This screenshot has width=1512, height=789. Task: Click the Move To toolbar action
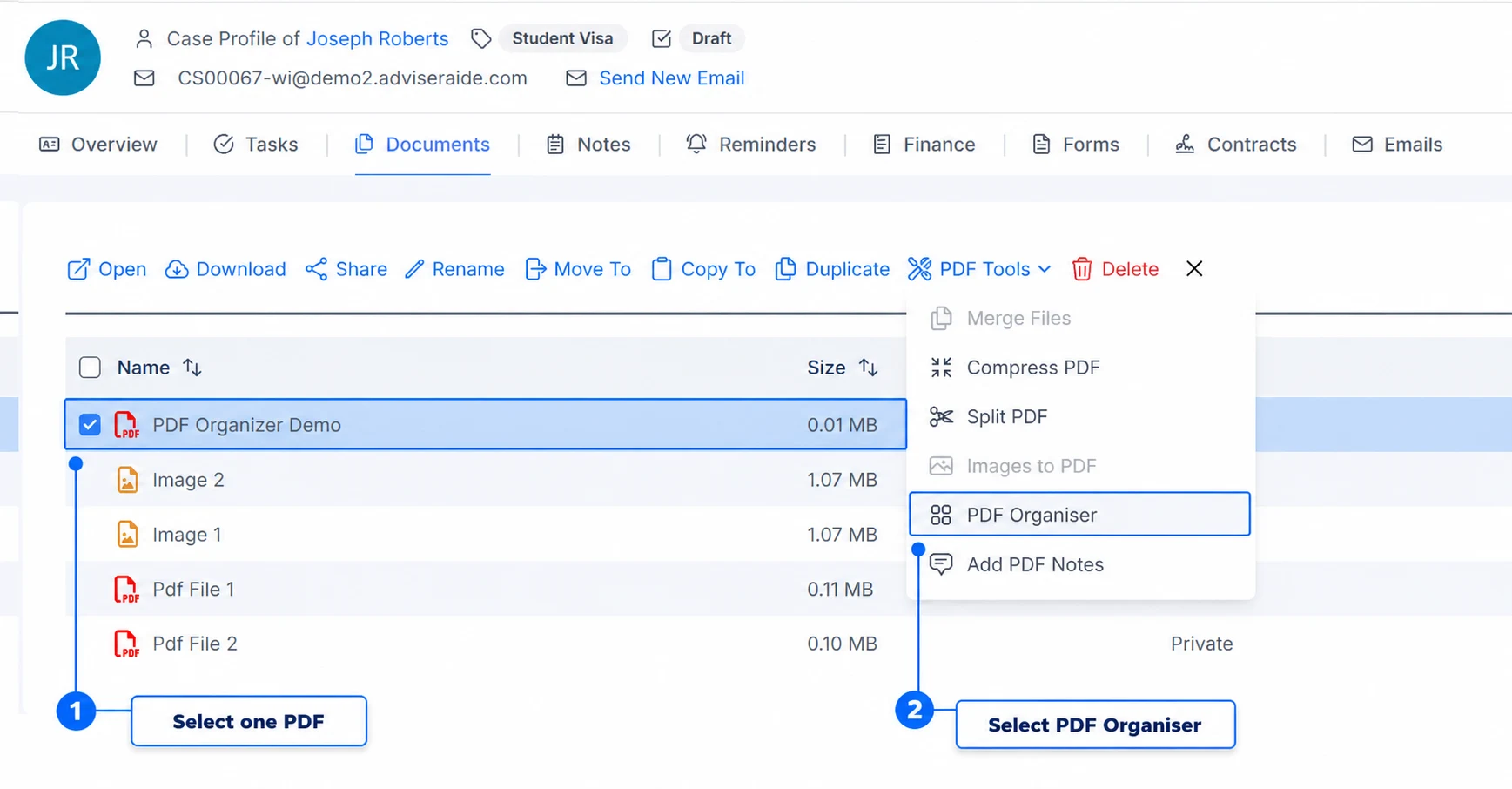point(578,269)
